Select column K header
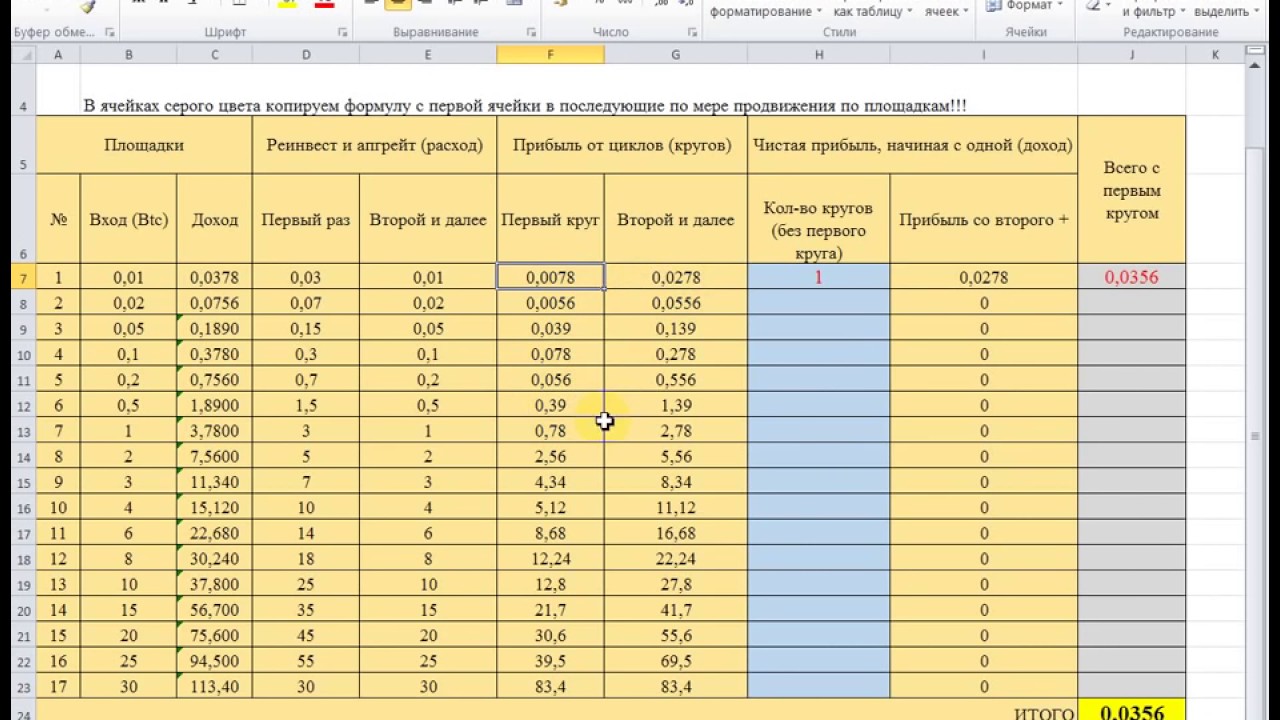1280x720 pixels. click(x=1216, y=55)
